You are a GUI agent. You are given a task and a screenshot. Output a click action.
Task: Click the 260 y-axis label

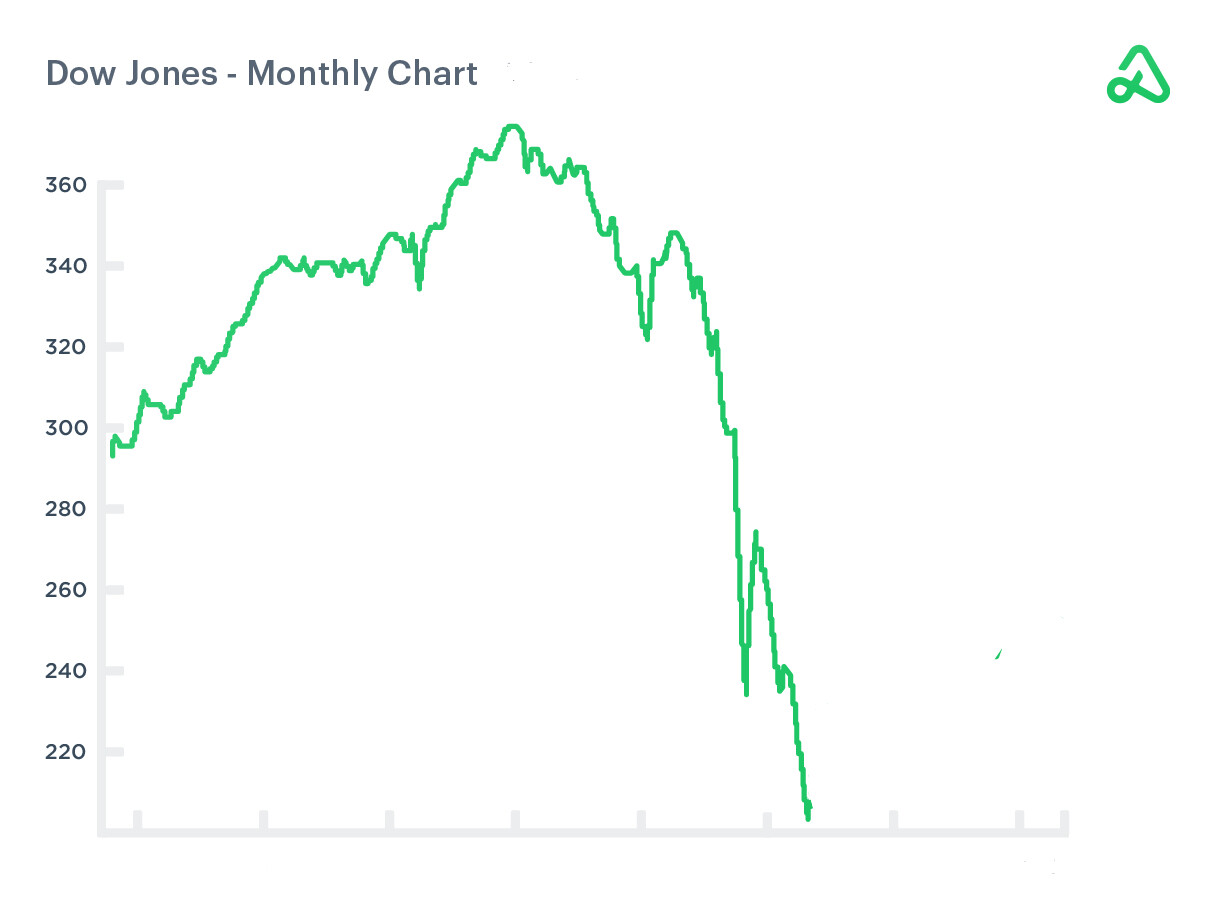click(x=66, y=590)
